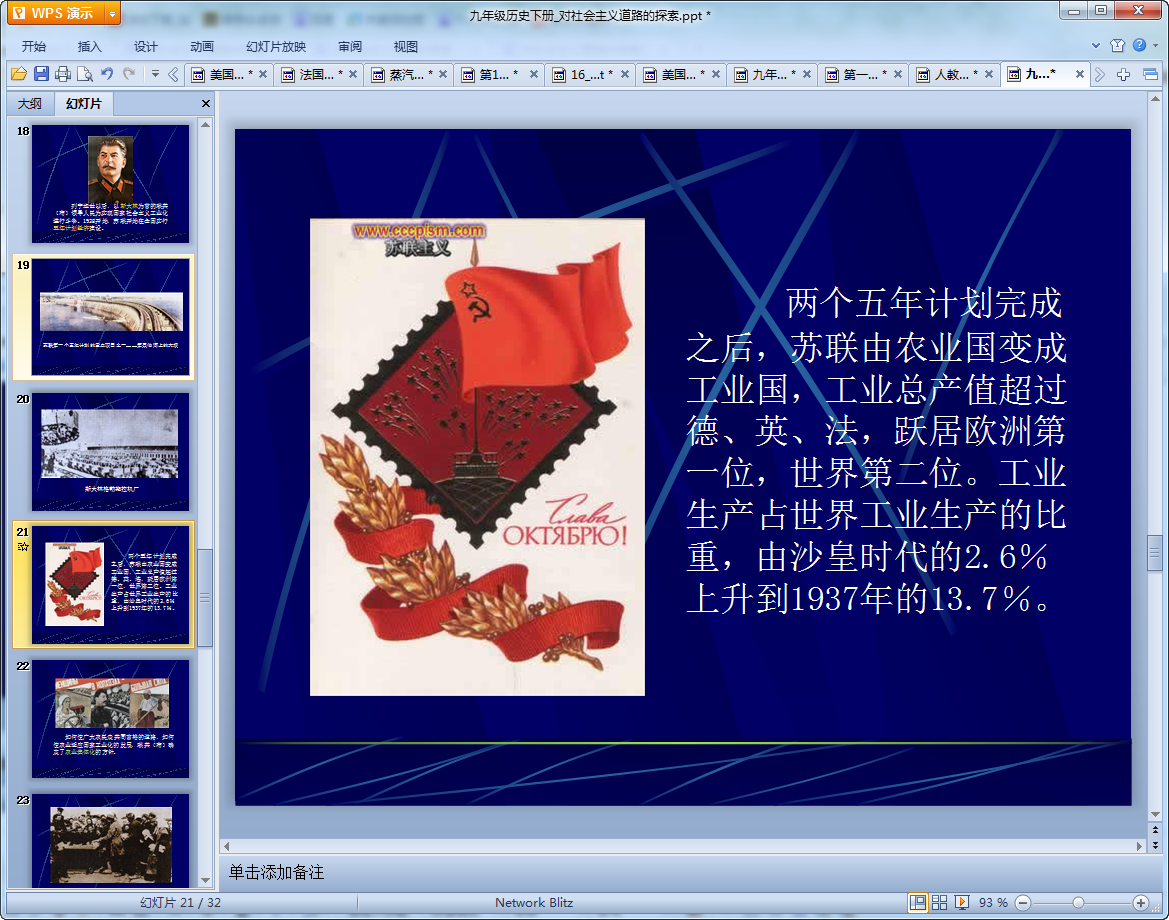This screenshot has width=1169, height=920.
Task: Close the 法国... document tab
Action: click(353, 74)
